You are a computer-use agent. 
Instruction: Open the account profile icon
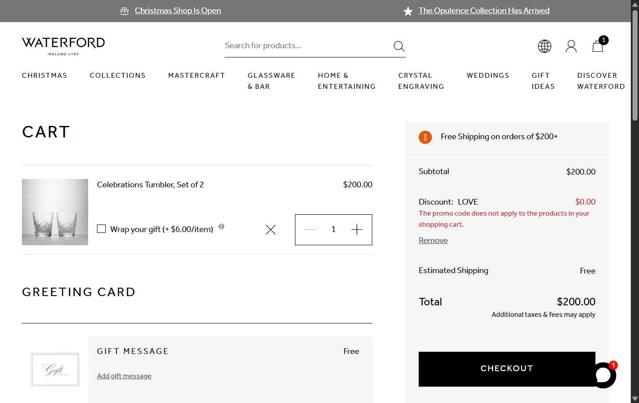click(x=571, y=46)
